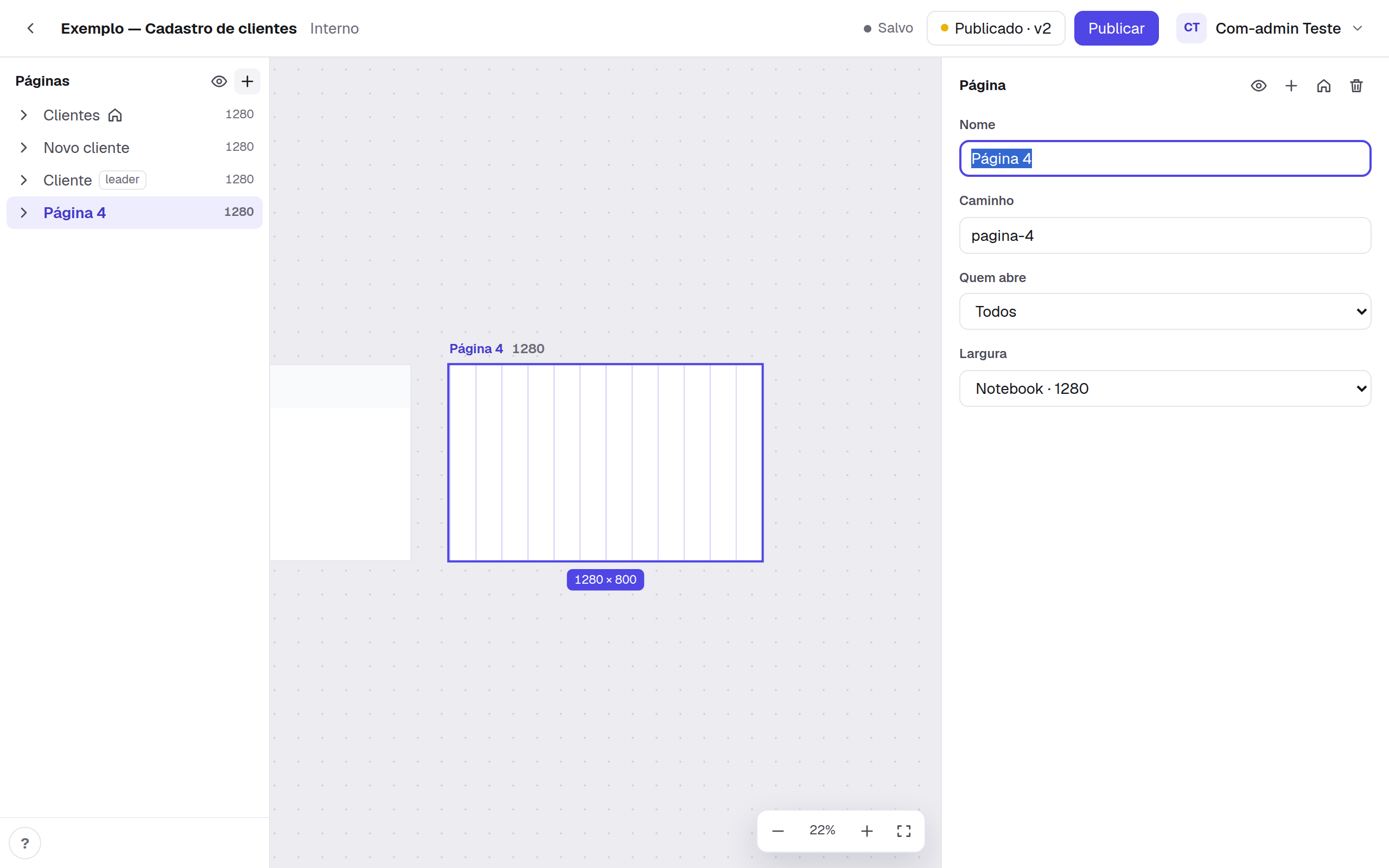The image size is (1389, 868).
Task: Click the Nome input field
Action: pyautogui.click(x=1164, y=158)
